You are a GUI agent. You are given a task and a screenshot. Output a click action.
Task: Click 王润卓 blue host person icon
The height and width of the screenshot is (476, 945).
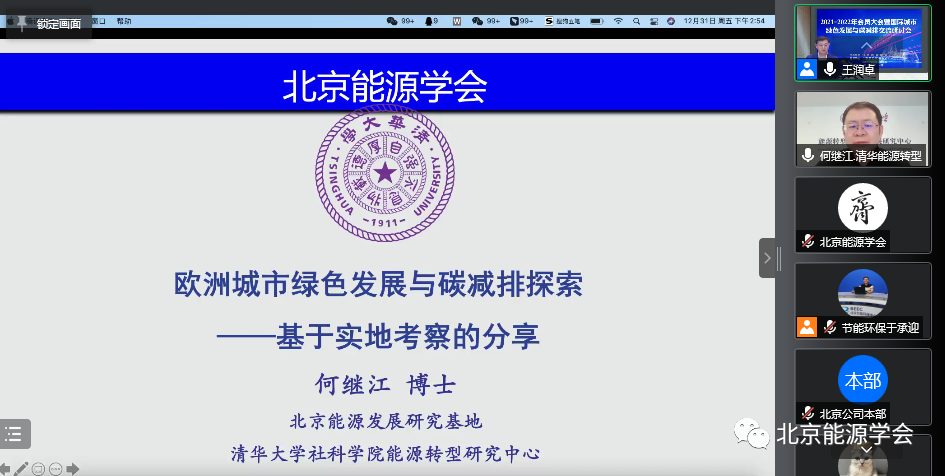click(x=807, y=69)
